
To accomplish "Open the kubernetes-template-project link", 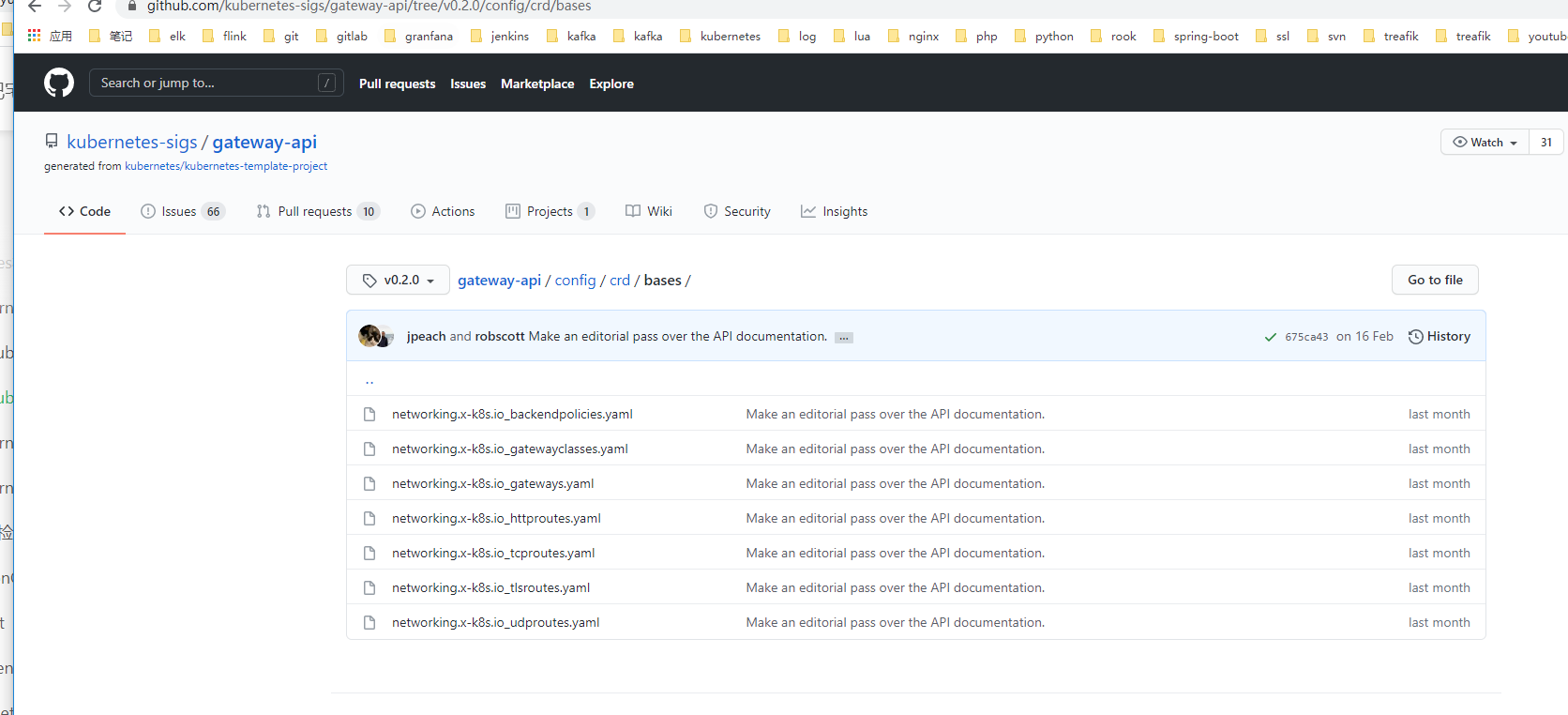I will [x=226, y=166].
